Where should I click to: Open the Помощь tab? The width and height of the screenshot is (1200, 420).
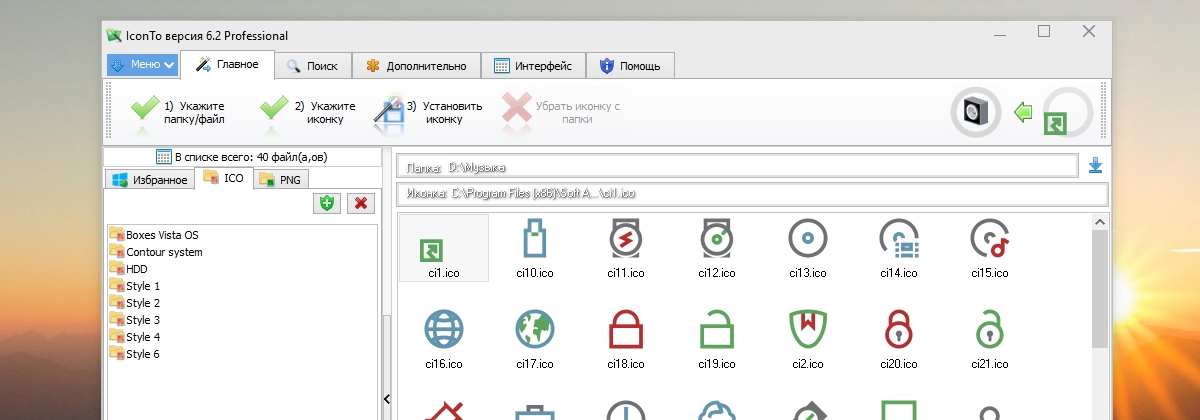pyautogui.click(x=630, y=66)
